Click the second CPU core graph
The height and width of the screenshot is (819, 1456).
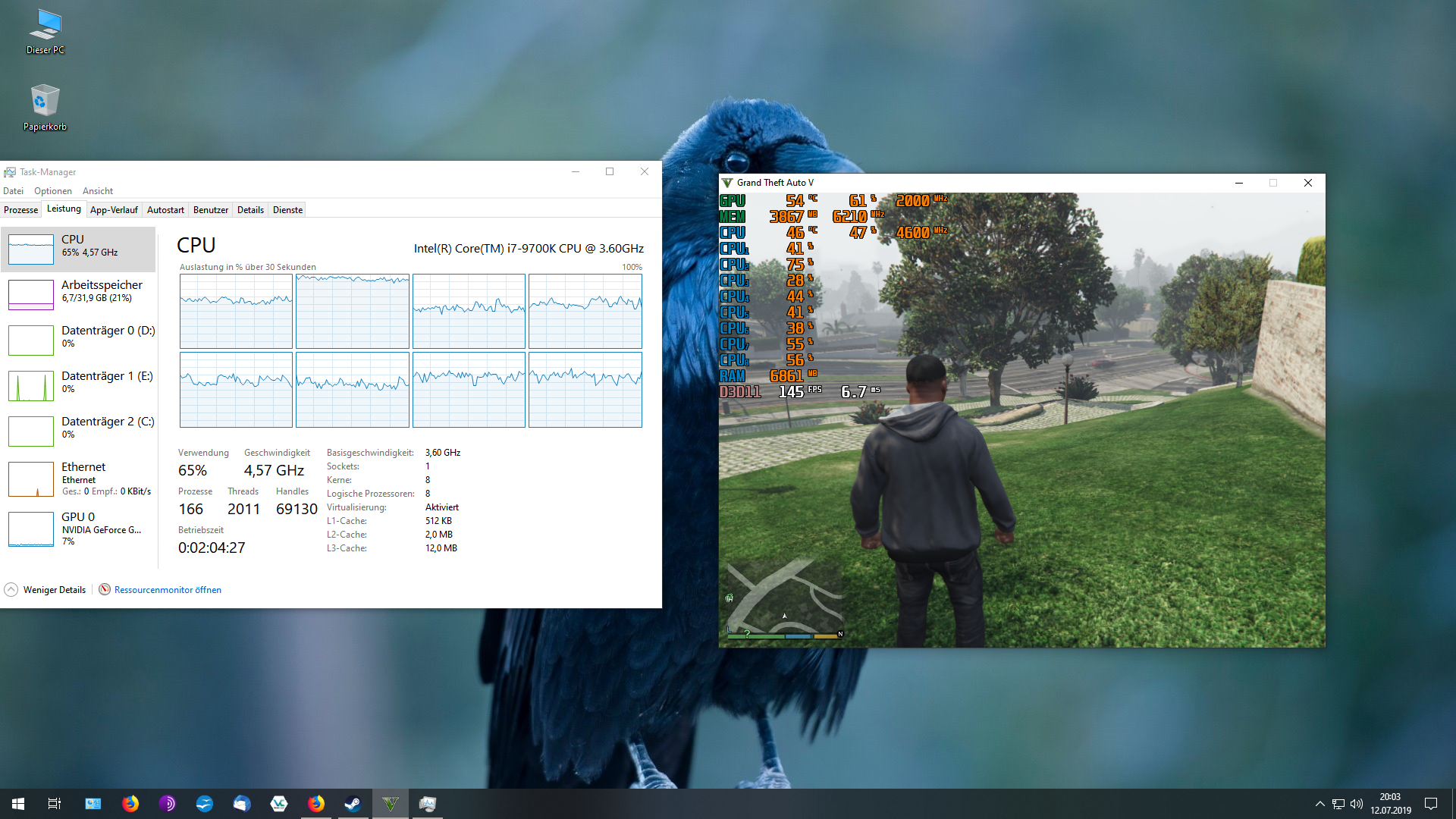(x=353, y=311)
